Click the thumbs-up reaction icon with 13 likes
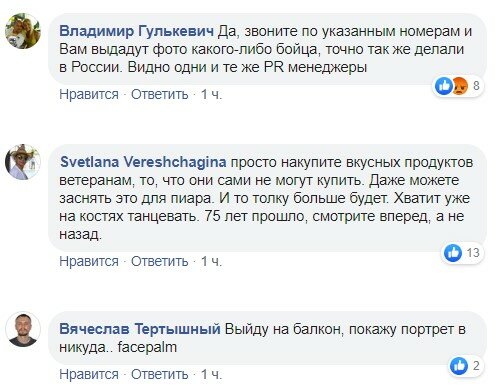 click(453, 253)
